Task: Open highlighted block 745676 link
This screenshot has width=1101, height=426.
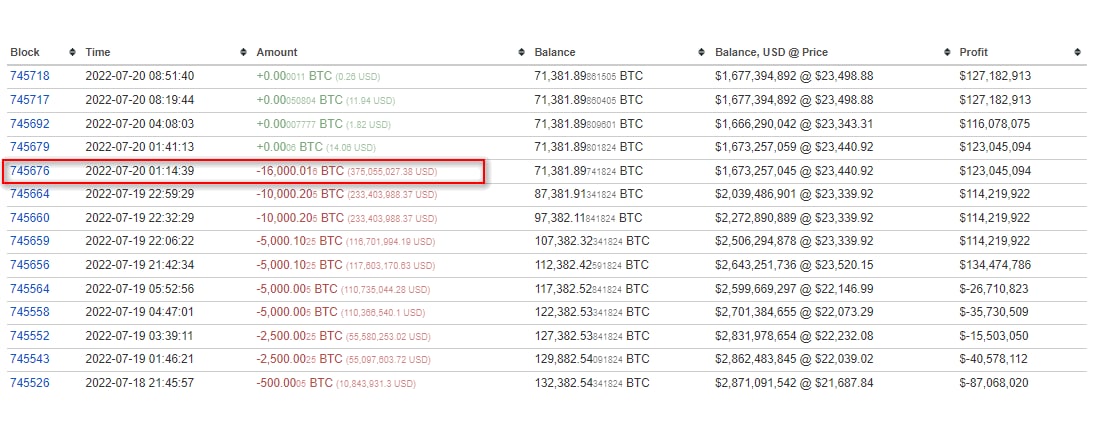Action: [29, 172]
